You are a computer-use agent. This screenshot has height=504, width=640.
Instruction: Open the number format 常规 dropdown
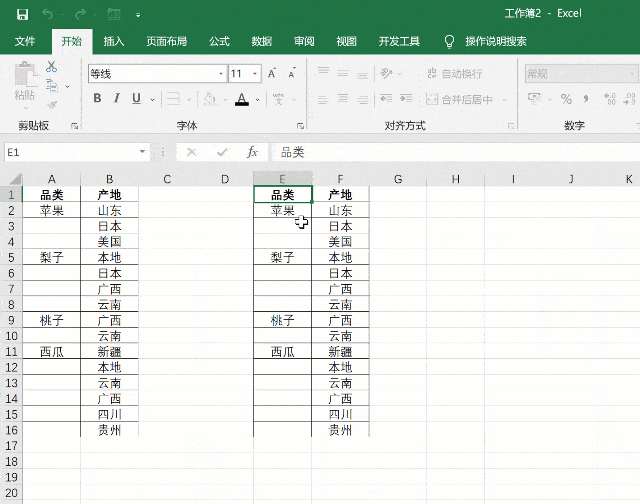coord(631,74)
